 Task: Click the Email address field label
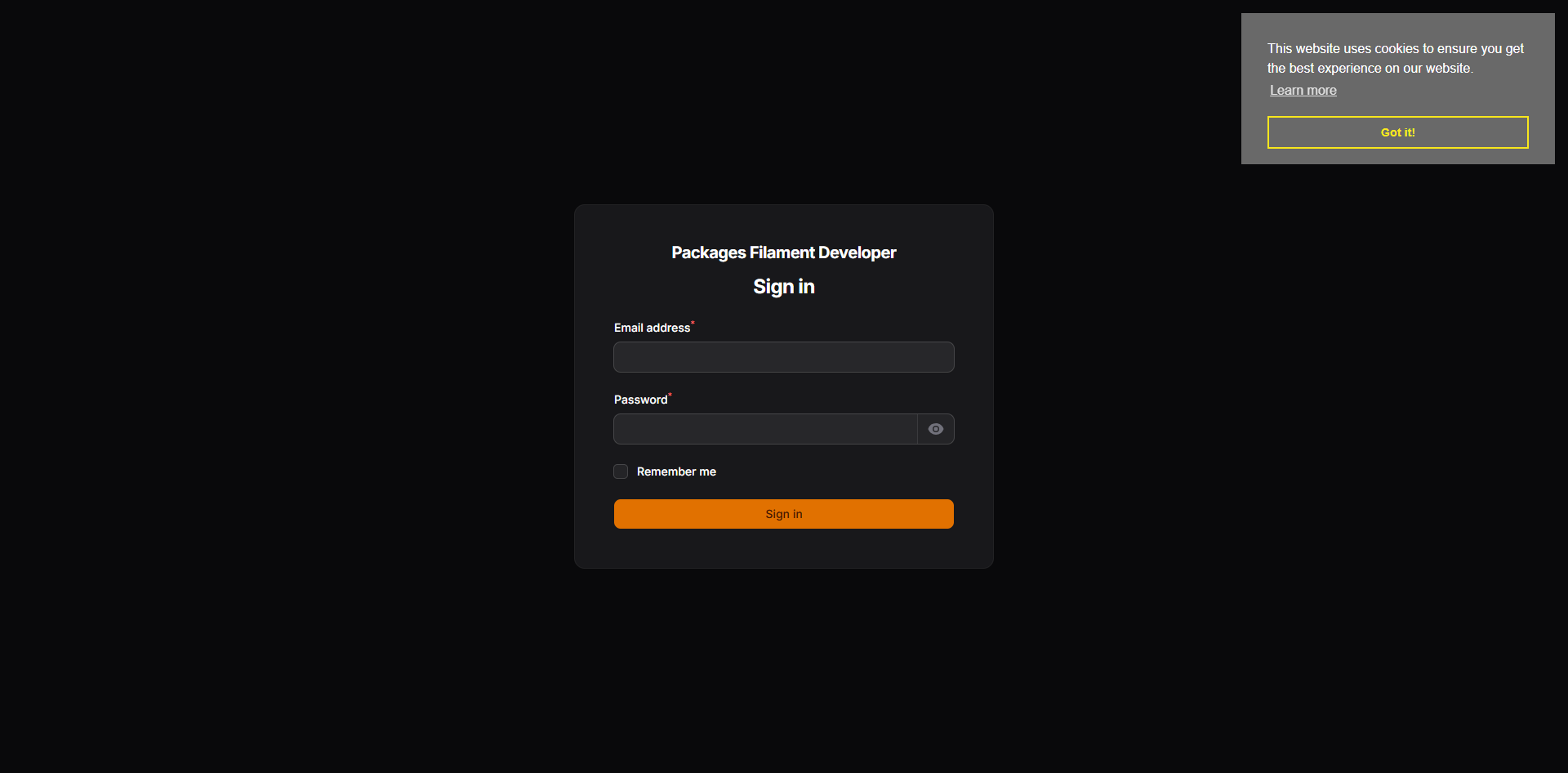[x=652, y=328]
